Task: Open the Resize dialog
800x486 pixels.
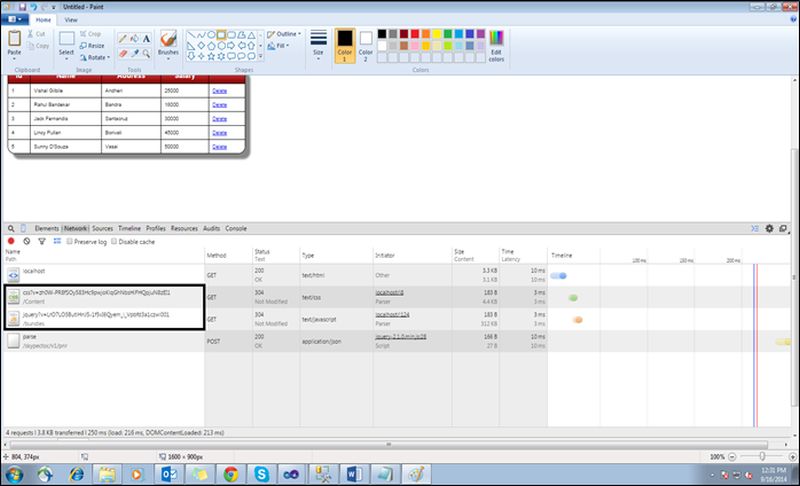Action: 92,45
